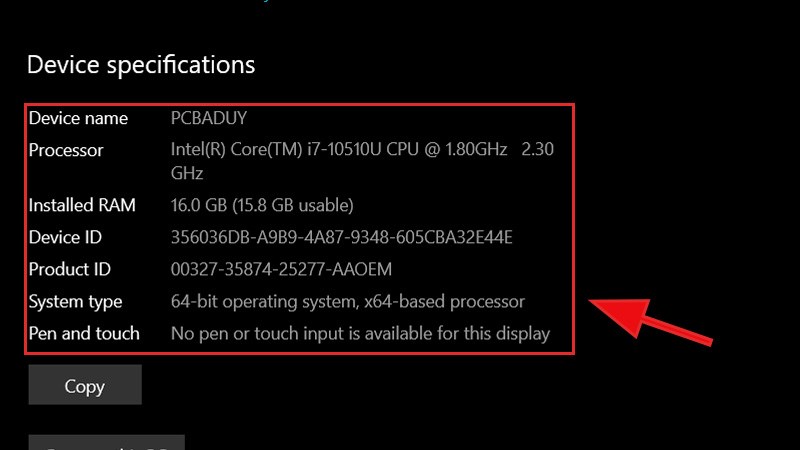Viewport: 800px width, 450px height.
Task: Click the Copy button
Action: [85, 385]
